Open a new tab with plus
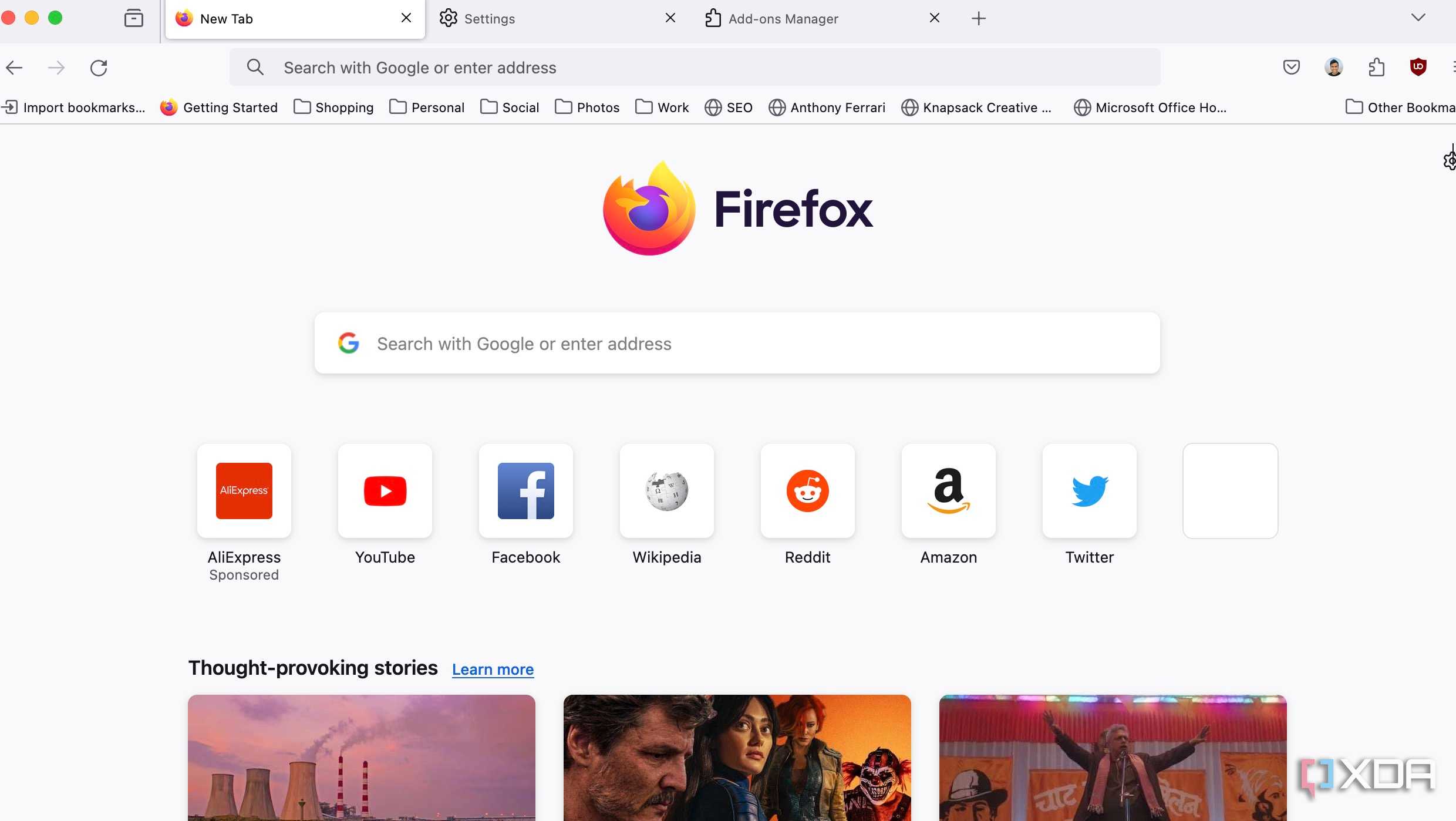This screenshot has height=821, width=1456. click(979, 18)
